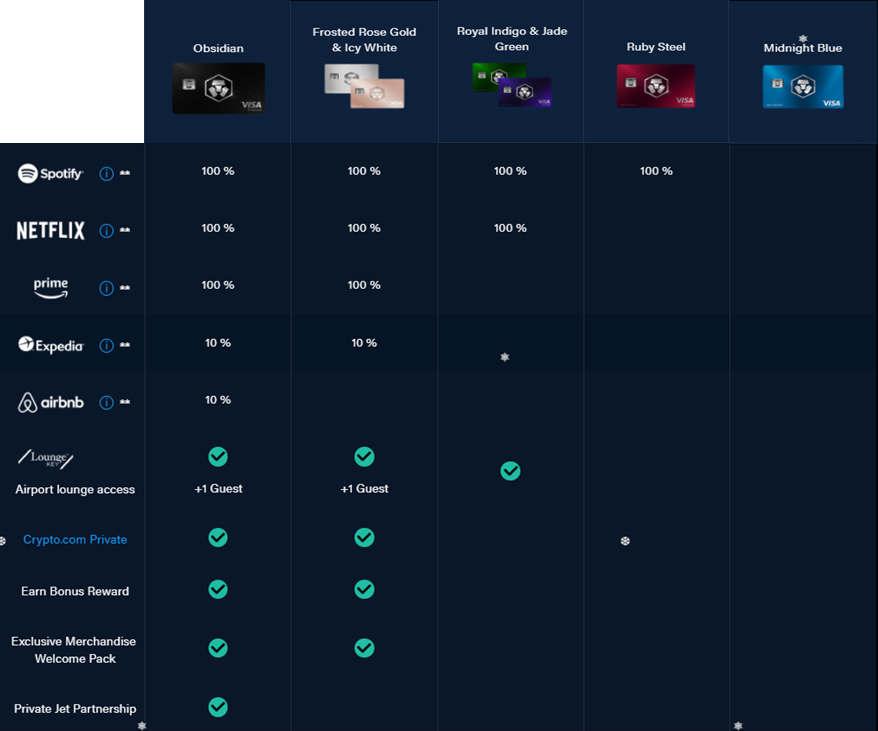Click the info icon next to Expedia
This screenshot has height=731, width=878.
tap(106, 346)
